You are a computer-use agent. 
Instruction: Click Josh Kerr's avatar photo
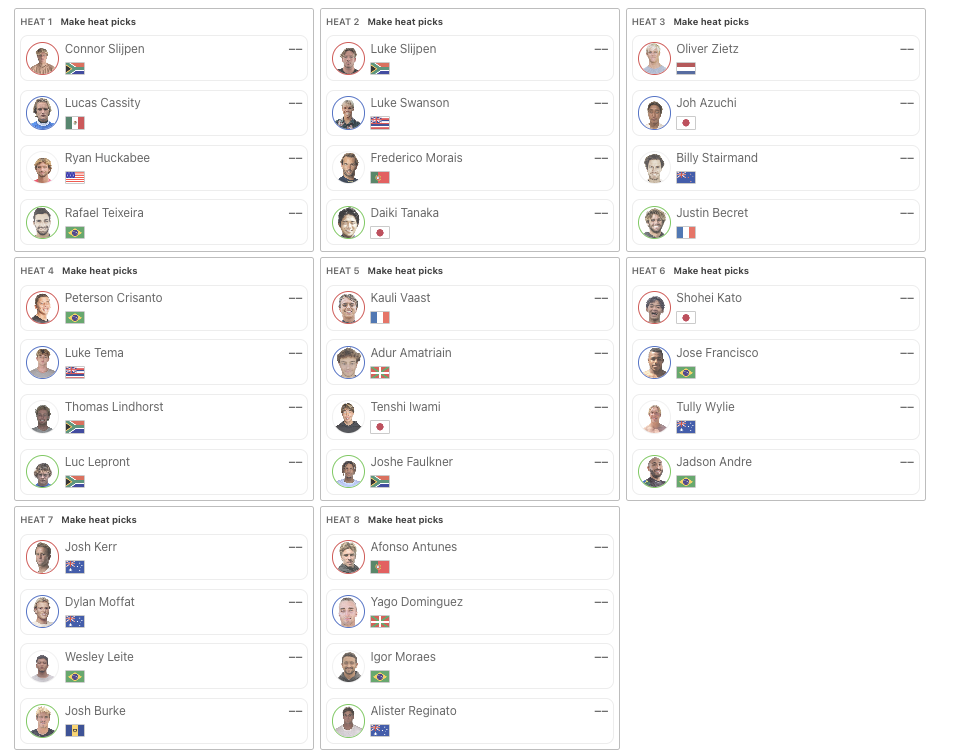pos(43,557)
